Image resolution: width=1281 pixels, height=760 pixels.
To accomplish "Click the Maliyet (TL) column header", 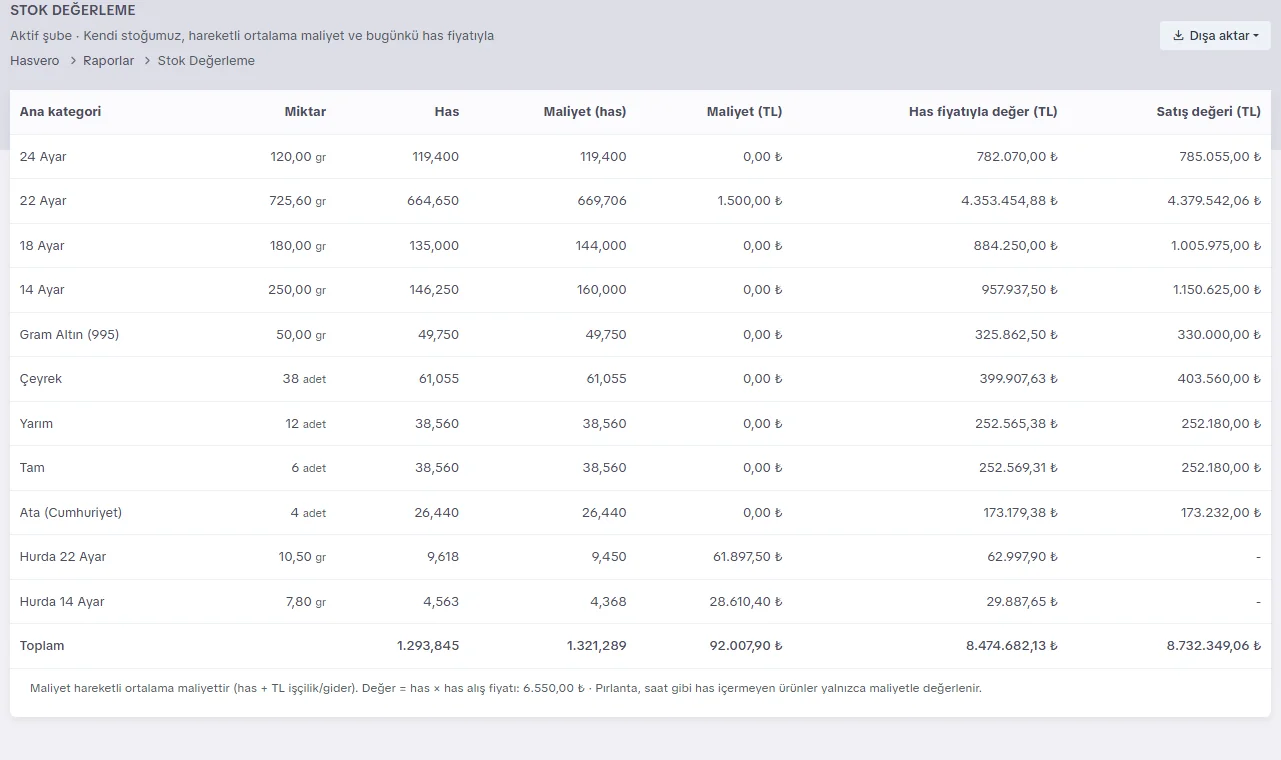I will pyautogui.click(x=745, y=112).
